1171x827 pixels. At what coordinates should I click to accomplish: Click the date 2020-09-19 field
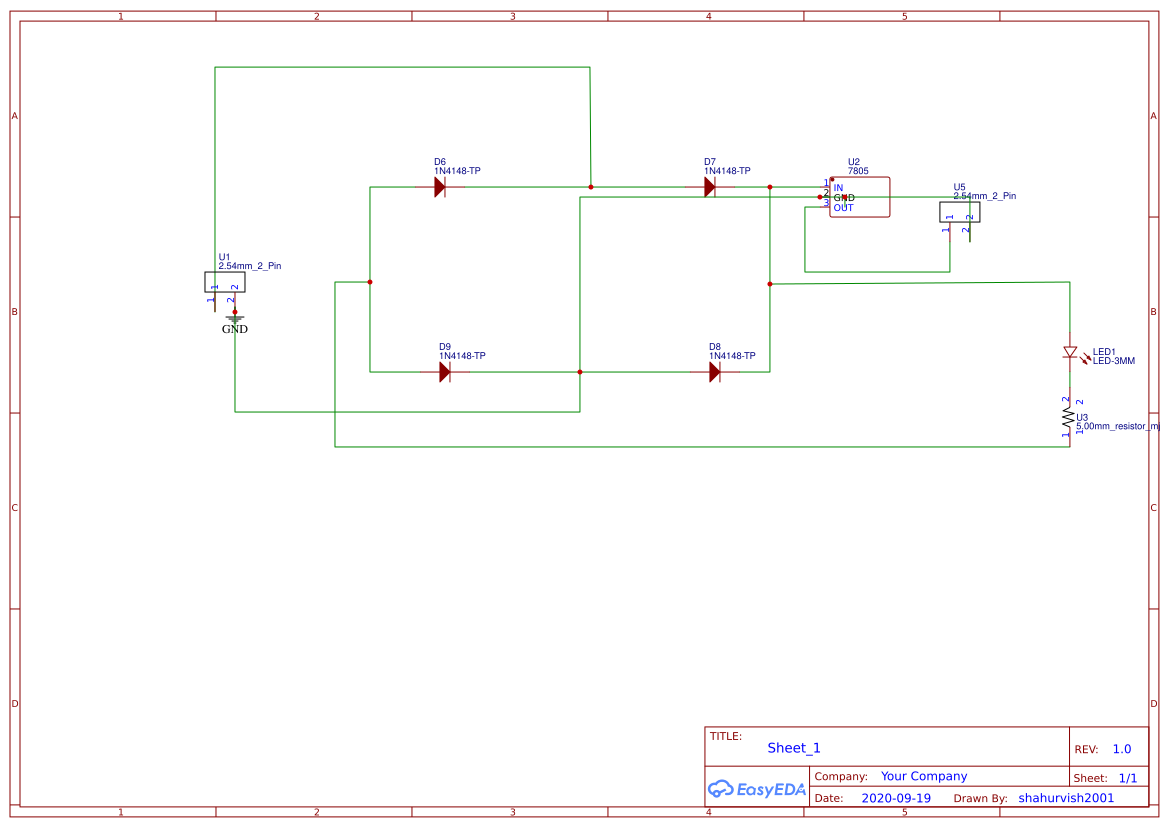896,797
